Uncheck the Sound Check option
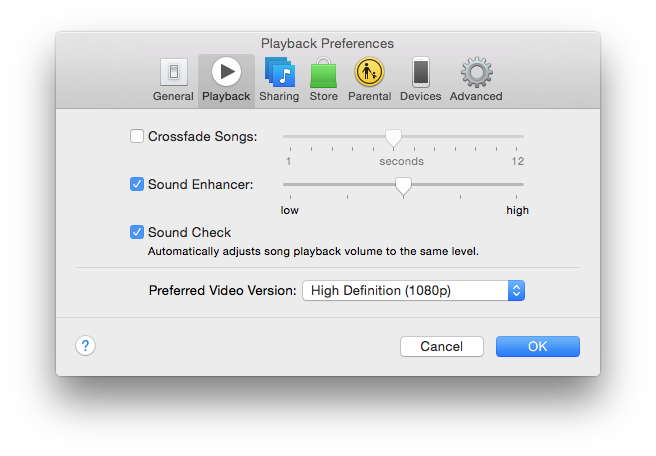Viewport: 656px width, 456px height. pos(137,232)
